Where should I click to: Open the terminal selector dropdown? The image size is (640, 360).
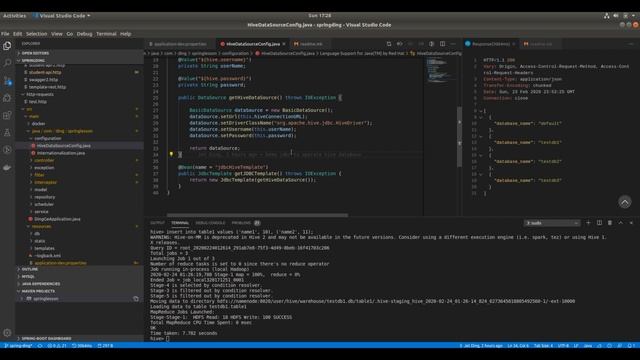pyautogui.click(x=552, y=223)
